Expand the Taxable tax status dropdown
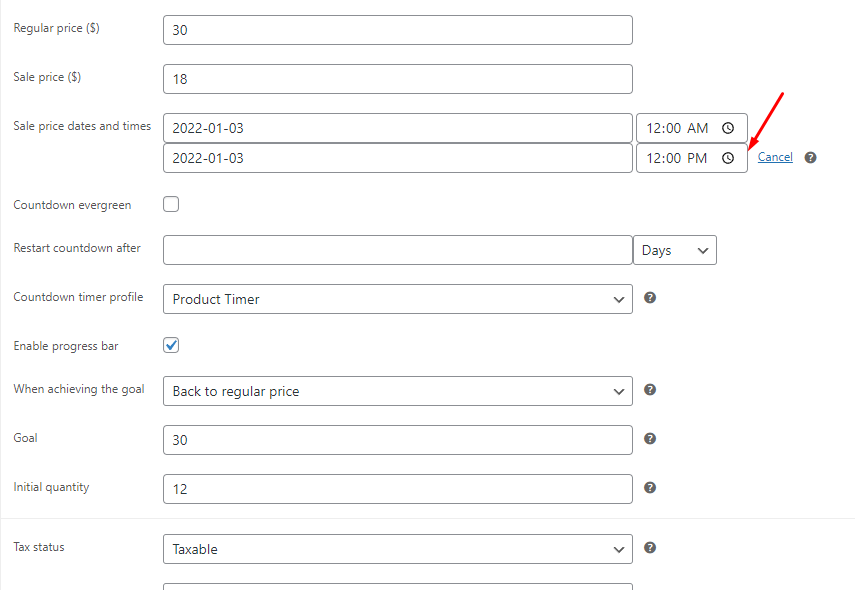 (x=398, y=549)
